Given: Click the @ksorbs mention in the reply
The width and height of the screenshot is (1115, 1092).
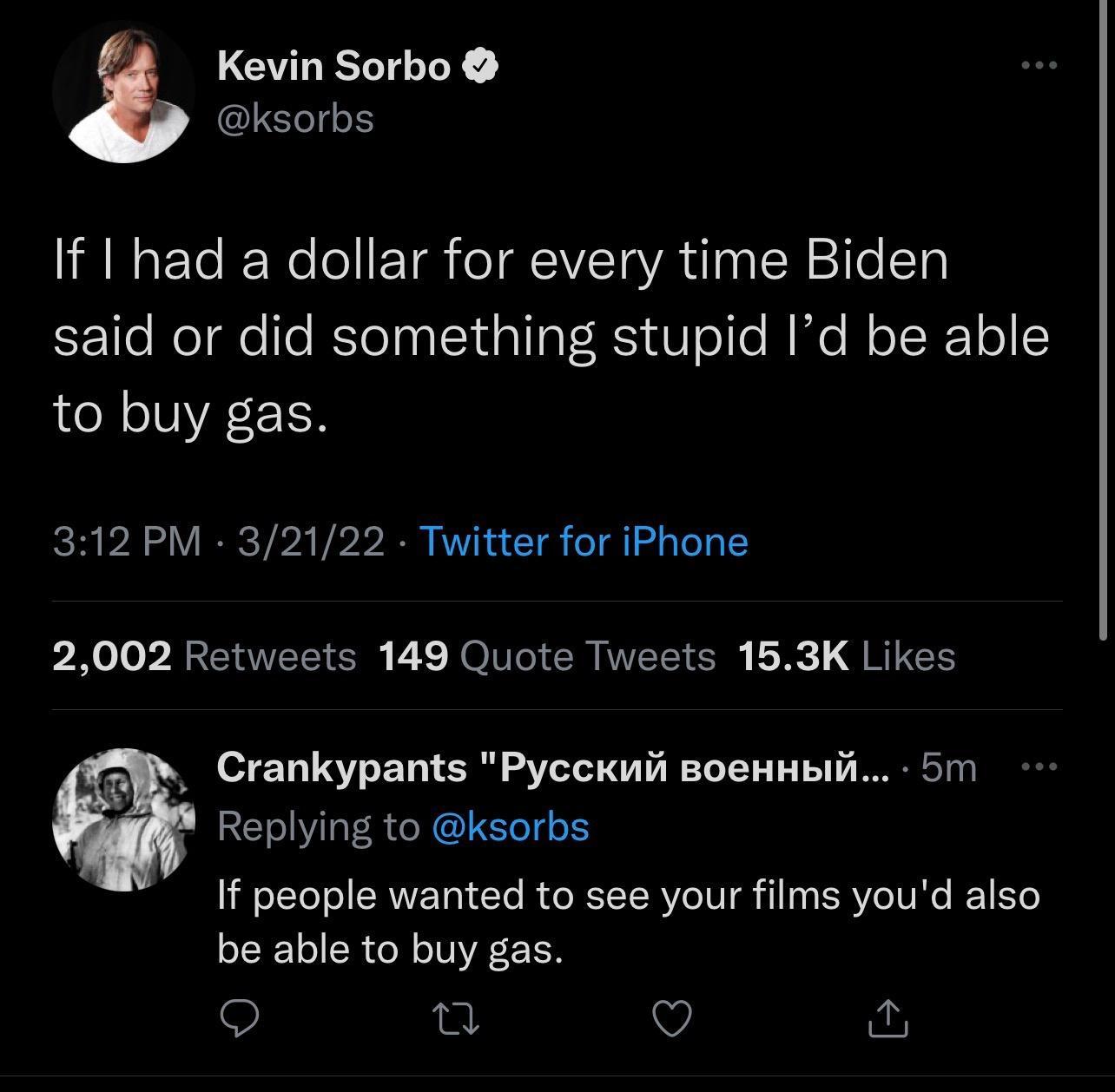Looking at the screenshot, I should click(510, 826).
